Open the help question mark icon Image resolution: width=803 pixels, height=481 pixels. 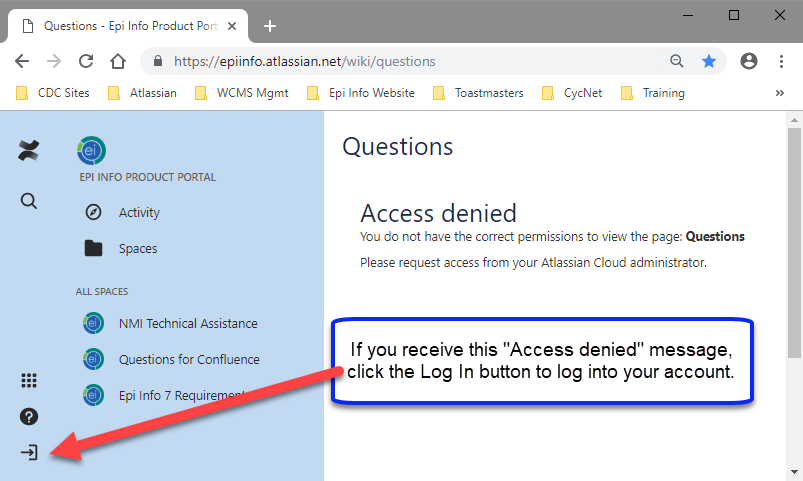tap(29, 416)
